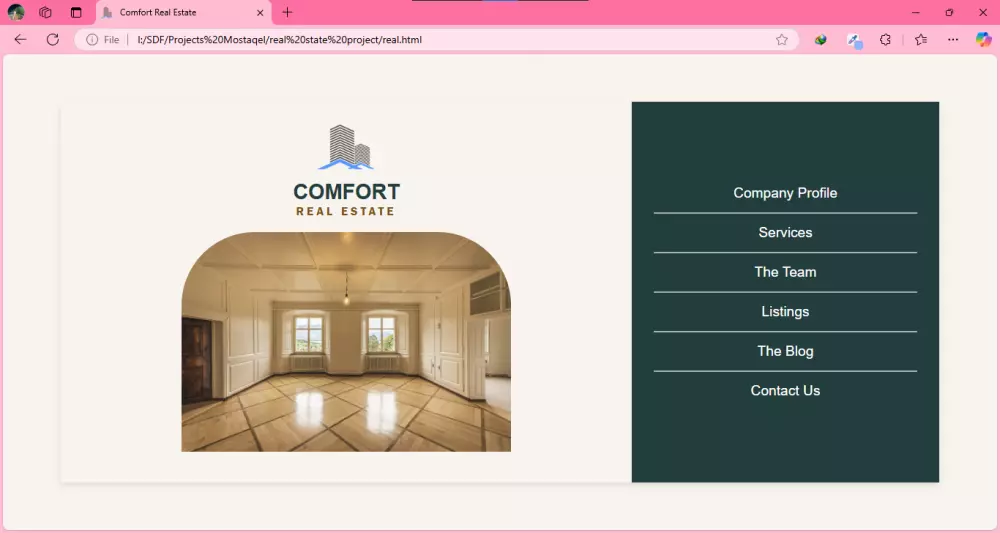The width and height of the screenshot is (1000, 533).
Task: Close the Comfort Real Estate tab
Action: tap(260, 12)
